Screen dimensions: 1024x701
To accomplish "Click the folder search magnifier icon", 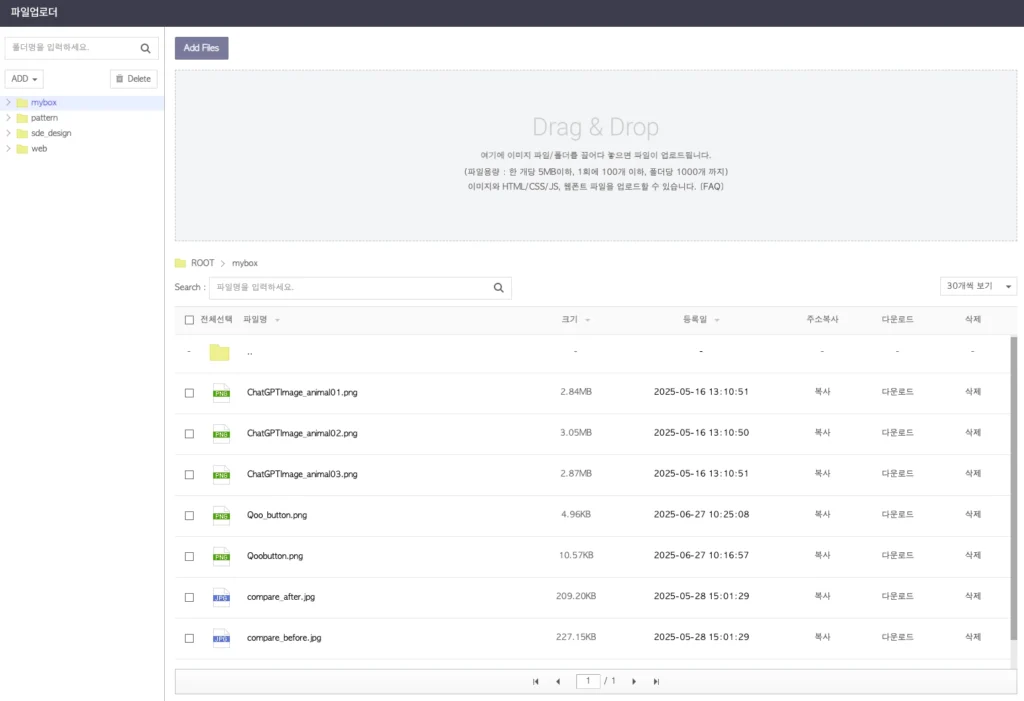I will (145, 48).
